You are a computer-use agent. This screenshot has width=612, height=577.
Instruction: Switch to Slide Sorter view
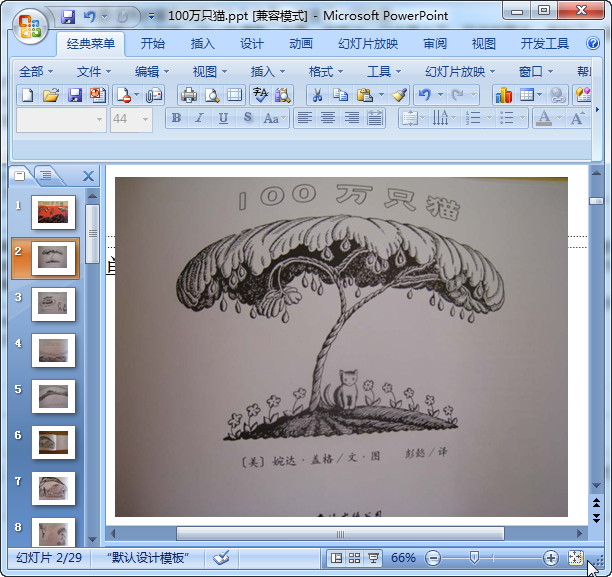354,558
